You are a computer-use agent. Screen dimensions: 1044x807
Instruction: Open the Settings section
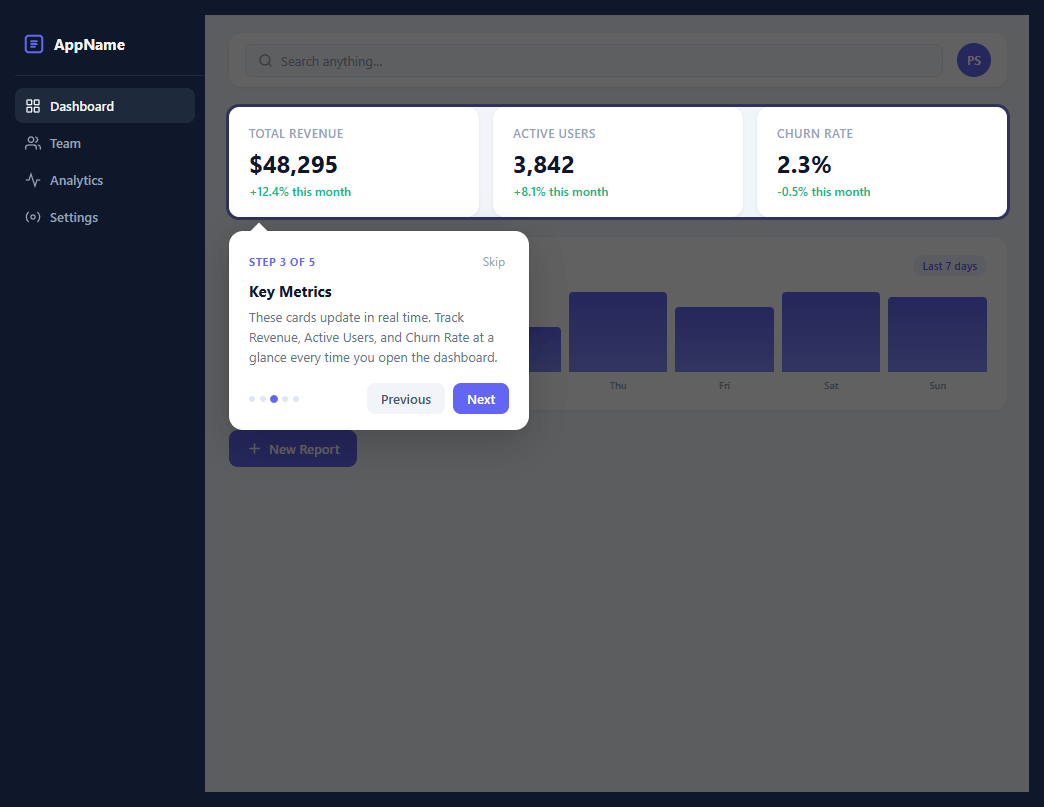pos(105,217)
